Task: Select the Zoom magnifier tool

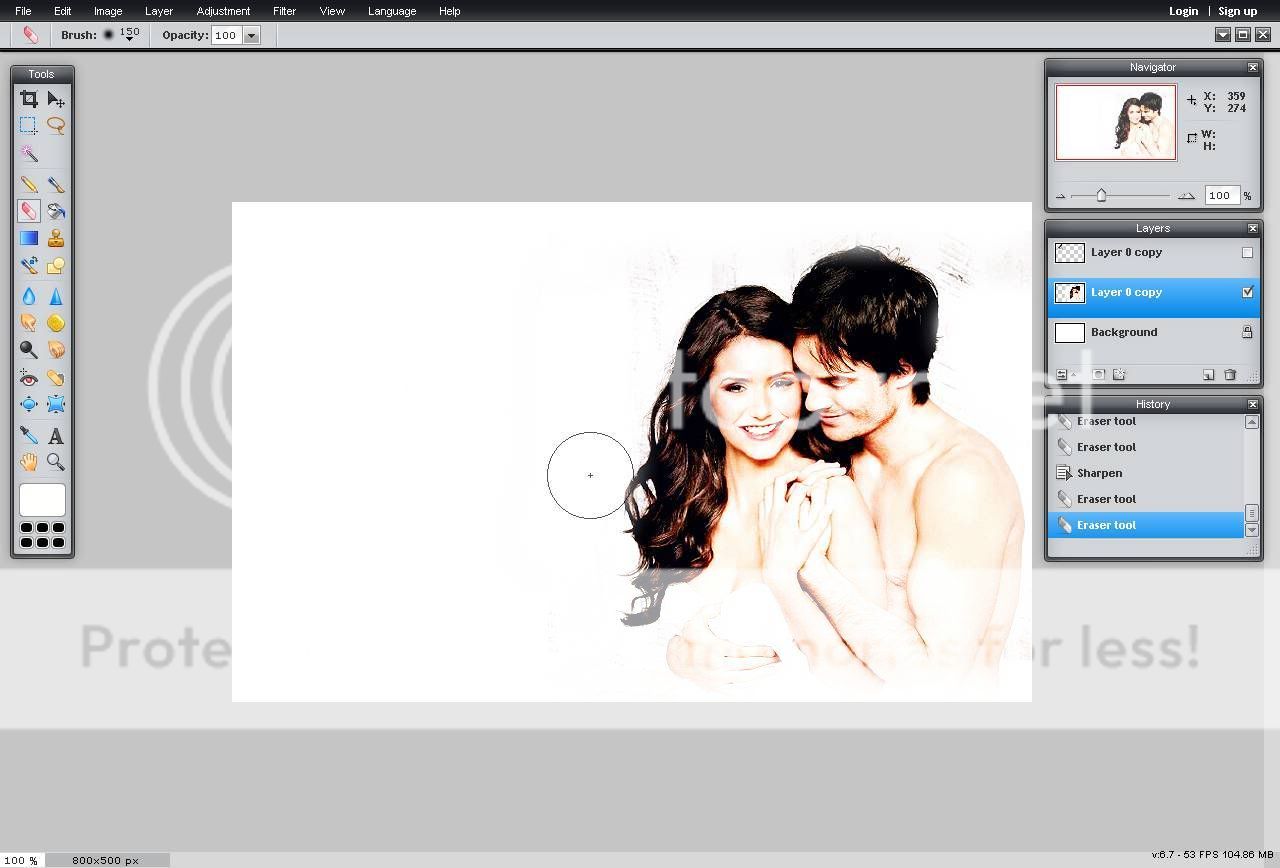Action: 56,462
